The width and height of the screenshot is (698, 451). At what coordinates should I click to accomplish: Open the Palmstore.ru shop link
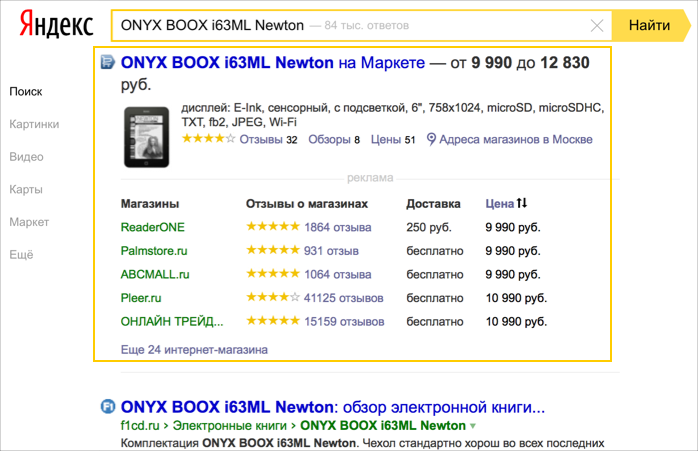tap(154, 251)
